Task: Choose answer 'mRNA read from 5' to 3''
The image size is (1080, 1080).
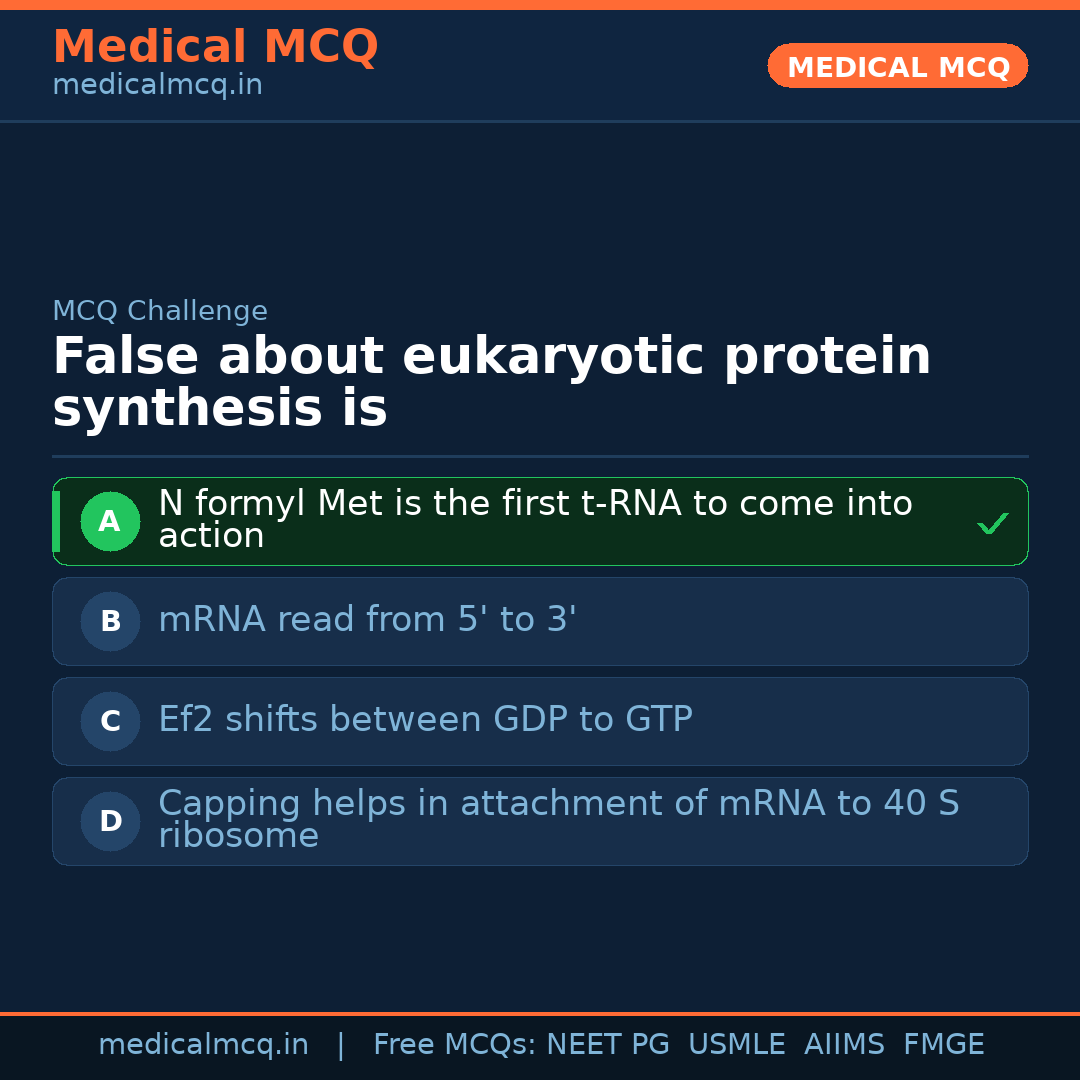Action: pyautogui.click(x=367, y=620)
